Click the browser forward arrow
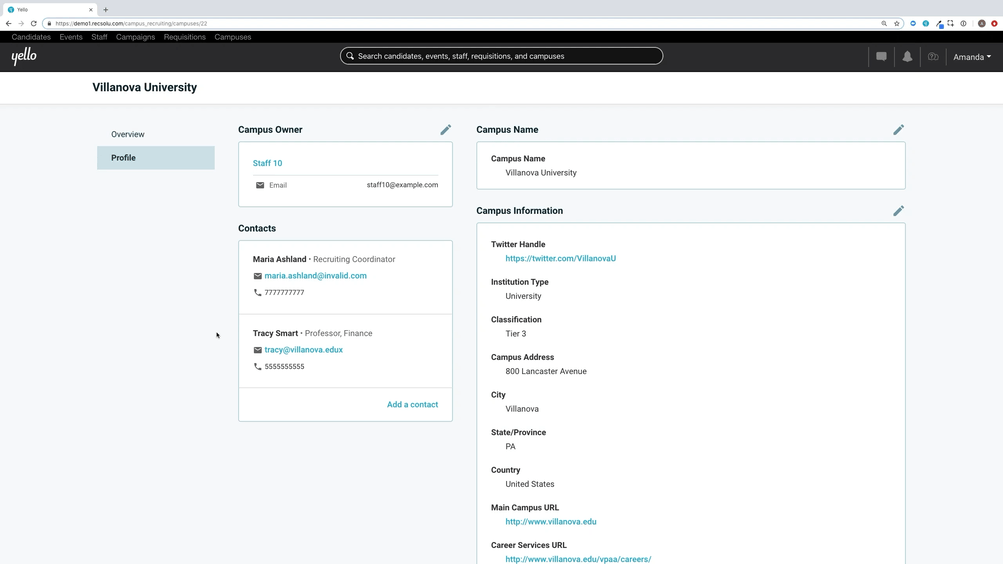 click(x=20, y=24)
